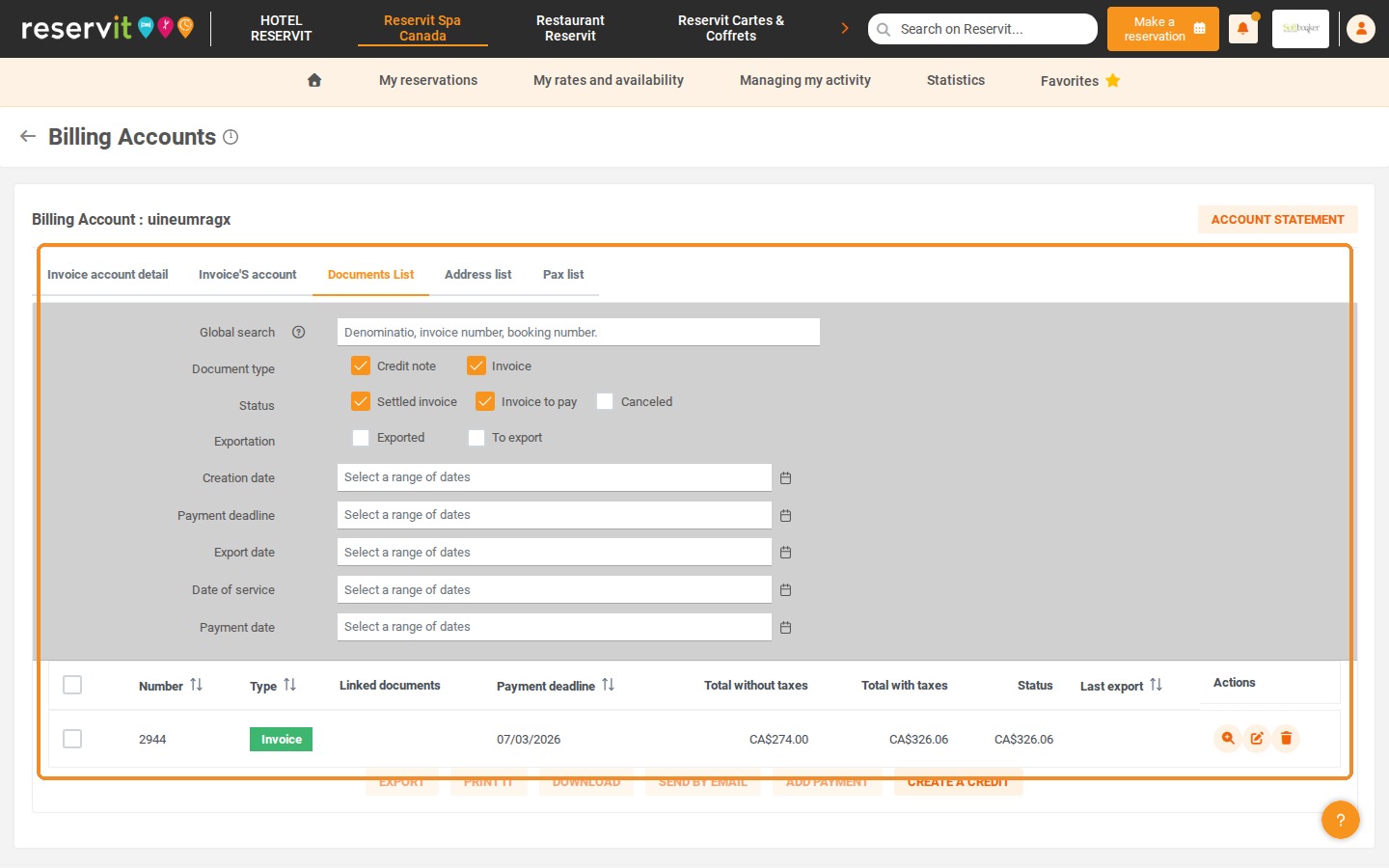Open the Export date calendar icon
The height and width of the screenshot is (868, 1389).
click(786, 553)
